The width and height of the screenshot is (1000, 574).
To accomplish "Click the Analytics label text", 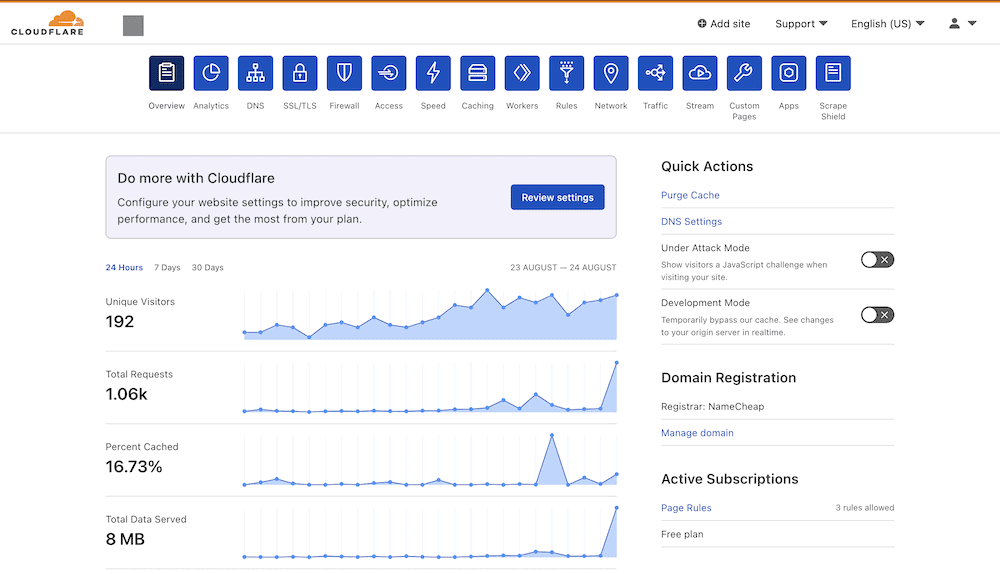I will click(x=211, y=106).
